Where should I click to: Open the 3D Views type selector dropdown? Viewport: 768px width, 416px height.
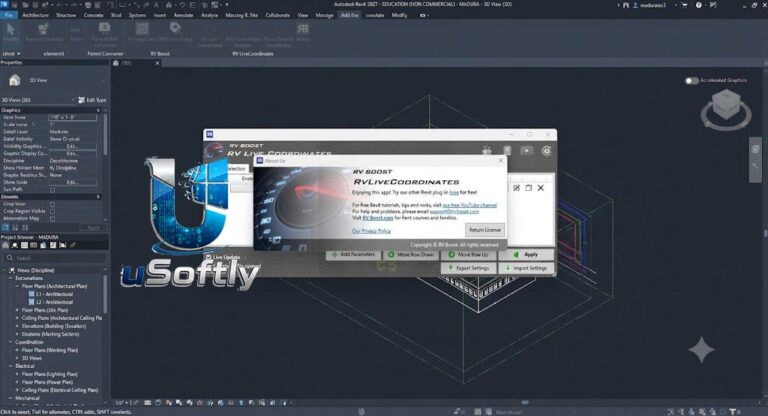point(38,100)
